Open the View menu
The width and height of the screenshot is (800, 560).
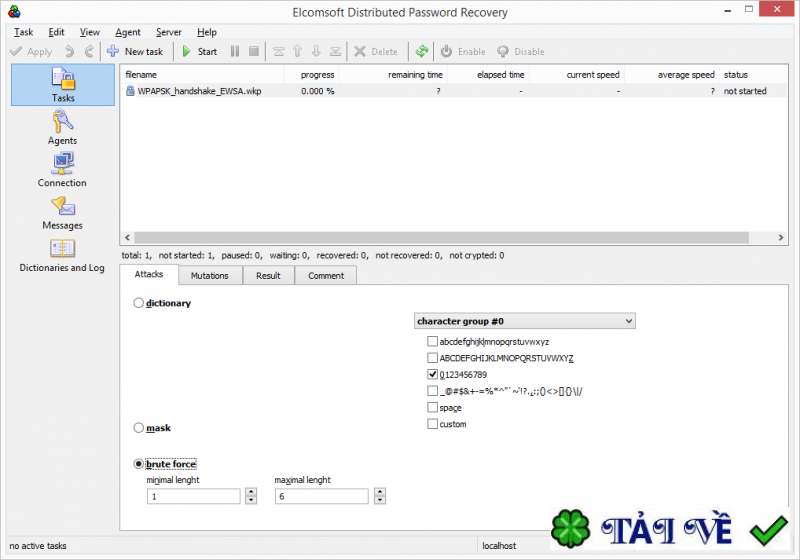tap(90, 32)
